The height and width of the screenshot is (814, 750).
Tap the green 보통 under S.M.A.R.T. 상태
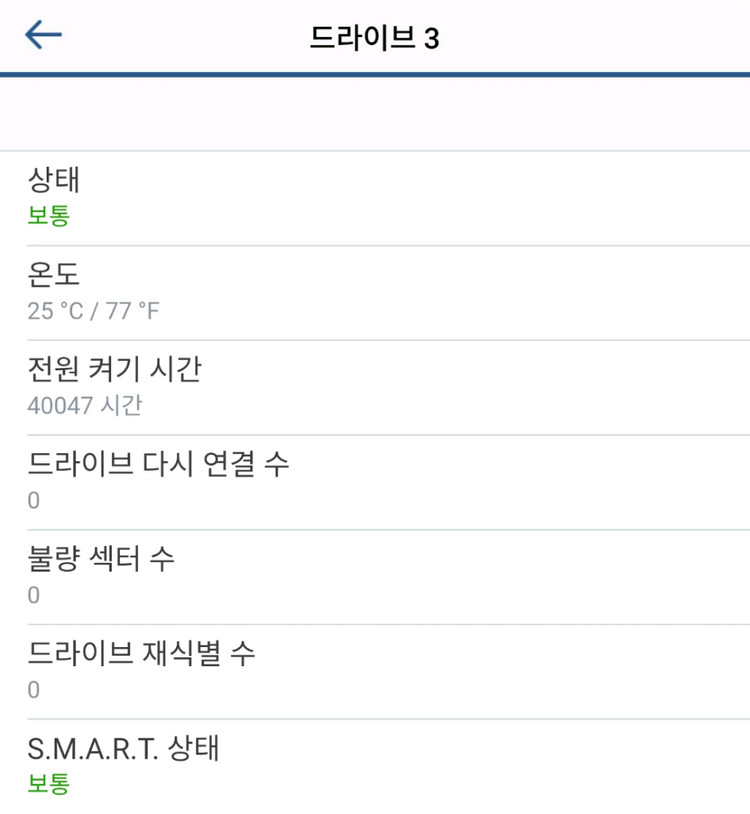coord(49,783)
